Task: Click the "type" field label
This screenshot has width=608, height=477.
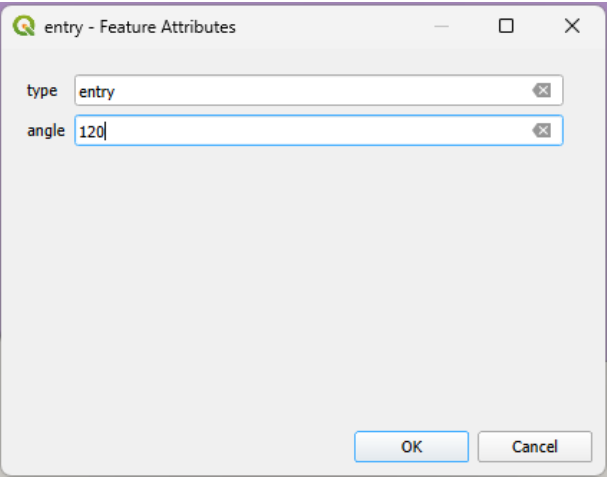Action: [41, 91]
